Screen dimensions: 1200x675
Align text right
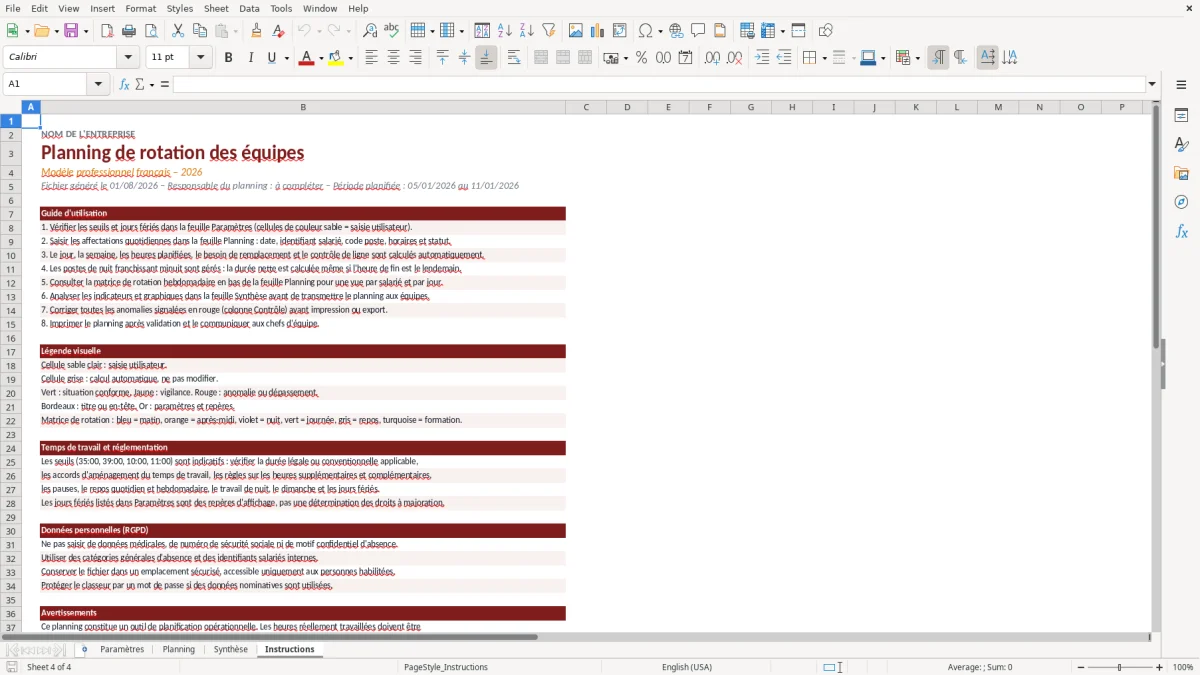(415, 58)
